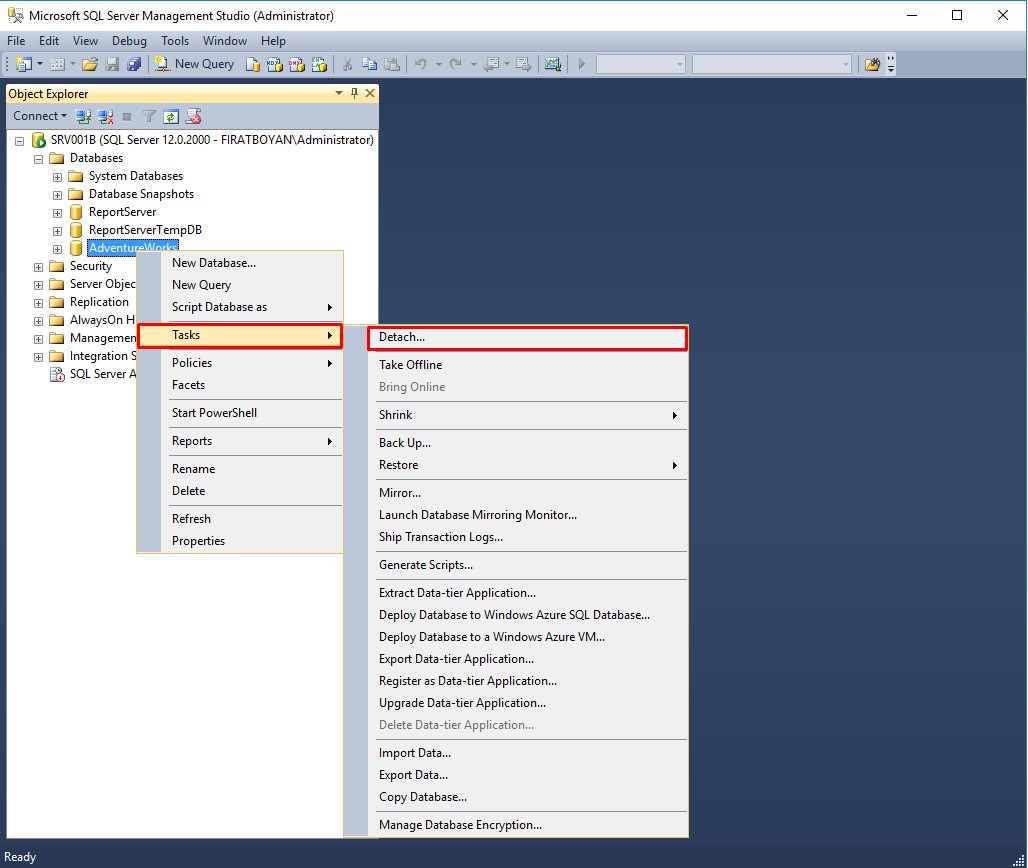Open the Shrink submenu
The width and height of the screenshot is (1028, 868).
tap(528, 415)
